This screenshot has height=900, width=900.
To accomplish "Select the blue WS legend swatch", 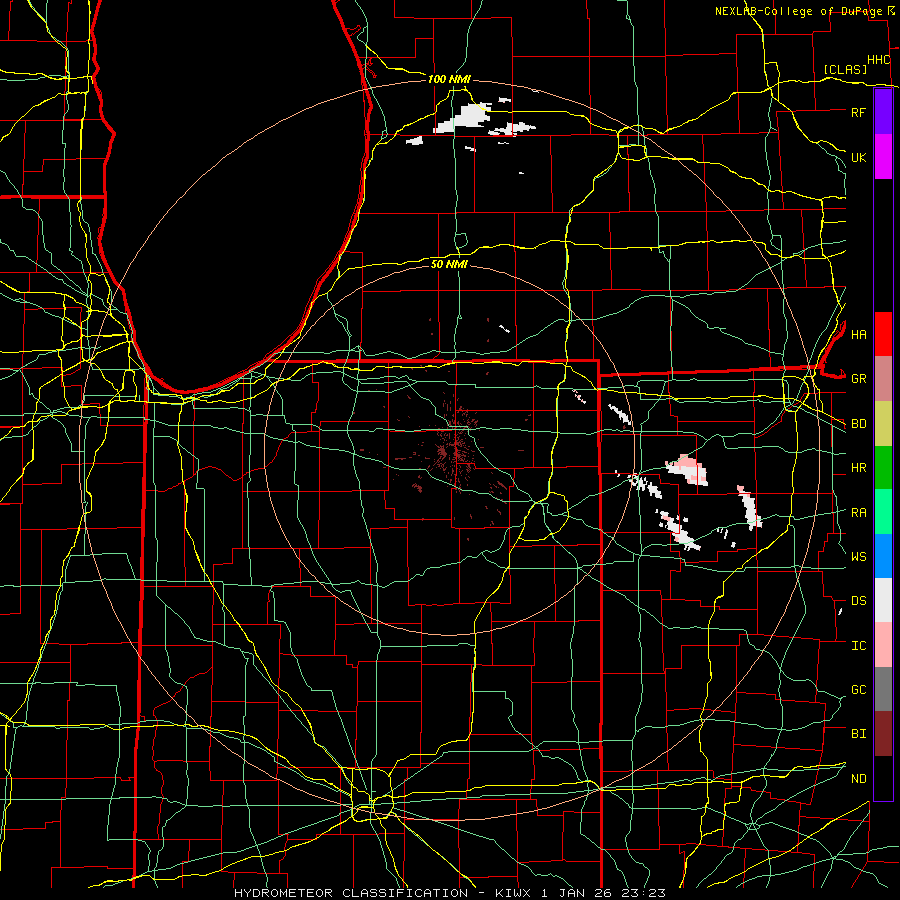I will point(883,556).
